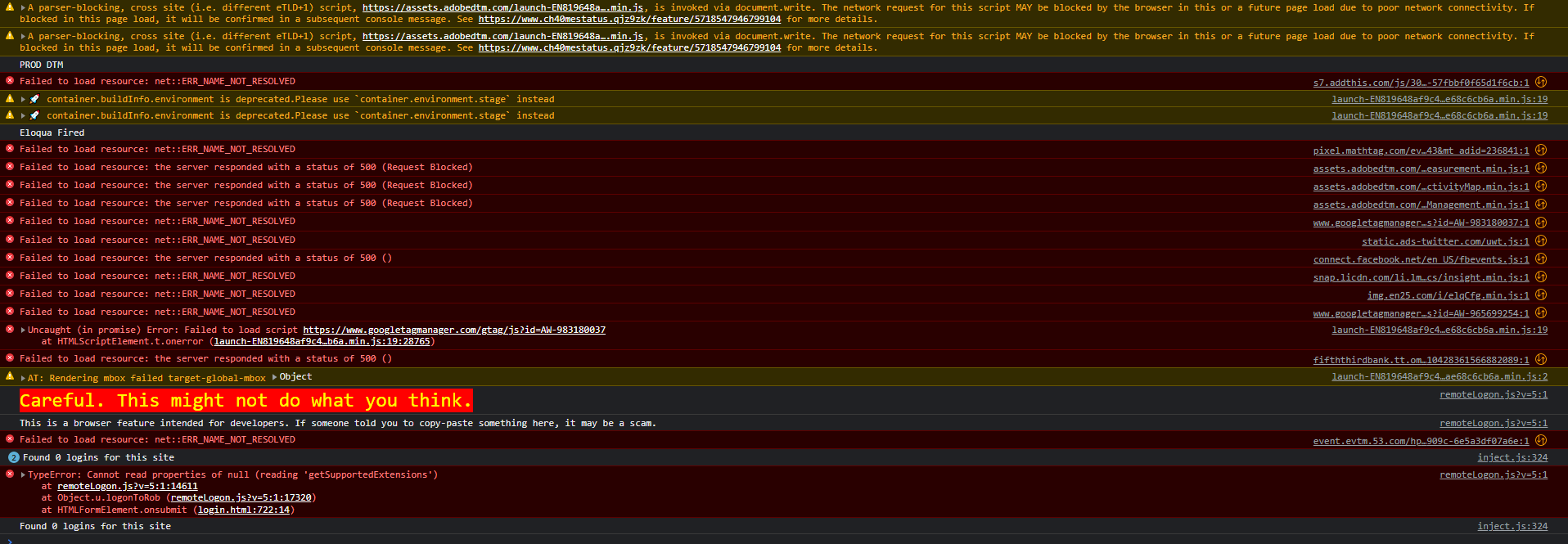This screenshot has width=1568, height=544.
Task: Click the insight icon next to pixel.mathtag.com
Action: pyautogui.click(x=1541, y=150)
